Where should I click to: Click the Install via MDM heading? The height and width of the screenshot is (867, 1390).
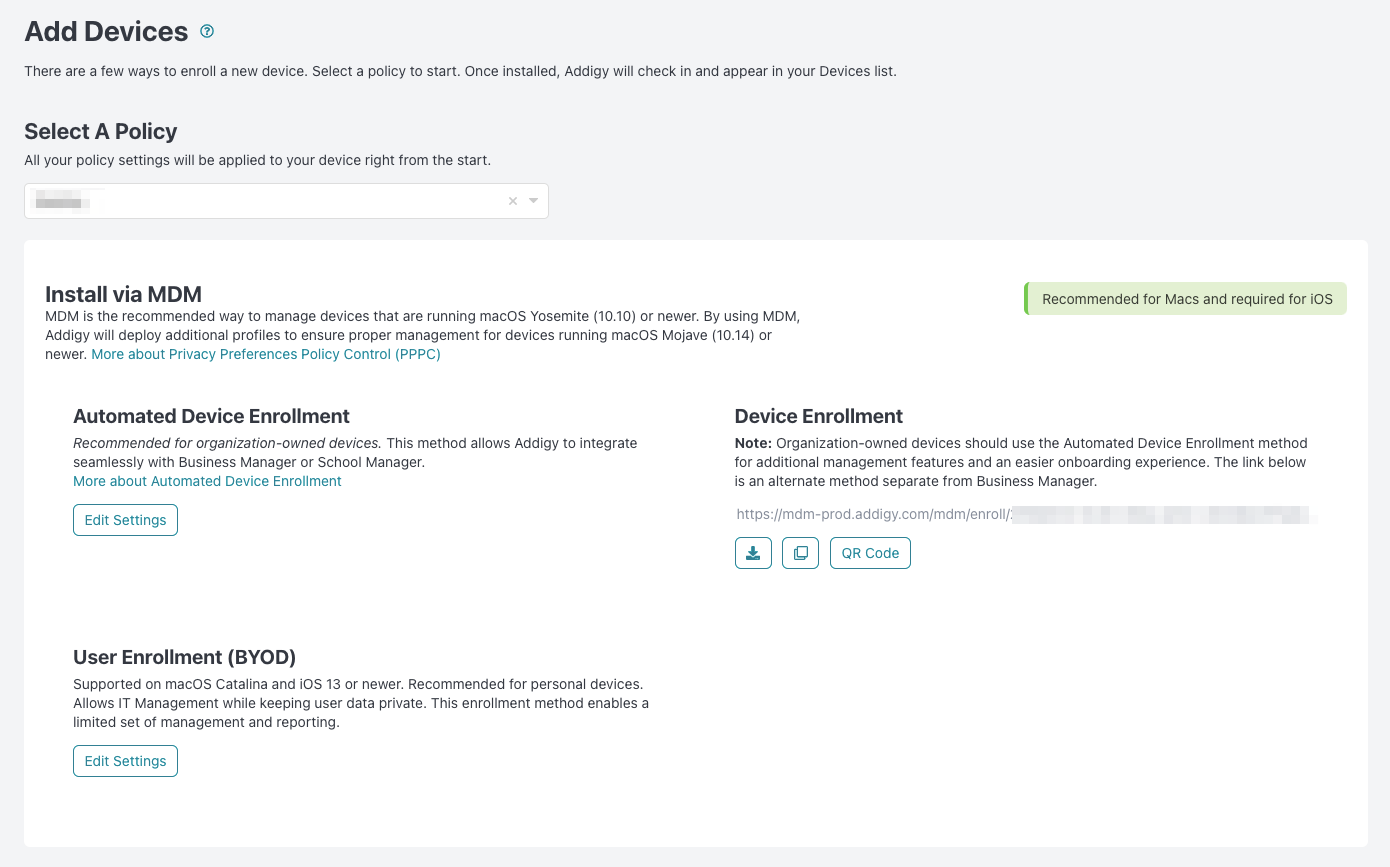[123, 294]
